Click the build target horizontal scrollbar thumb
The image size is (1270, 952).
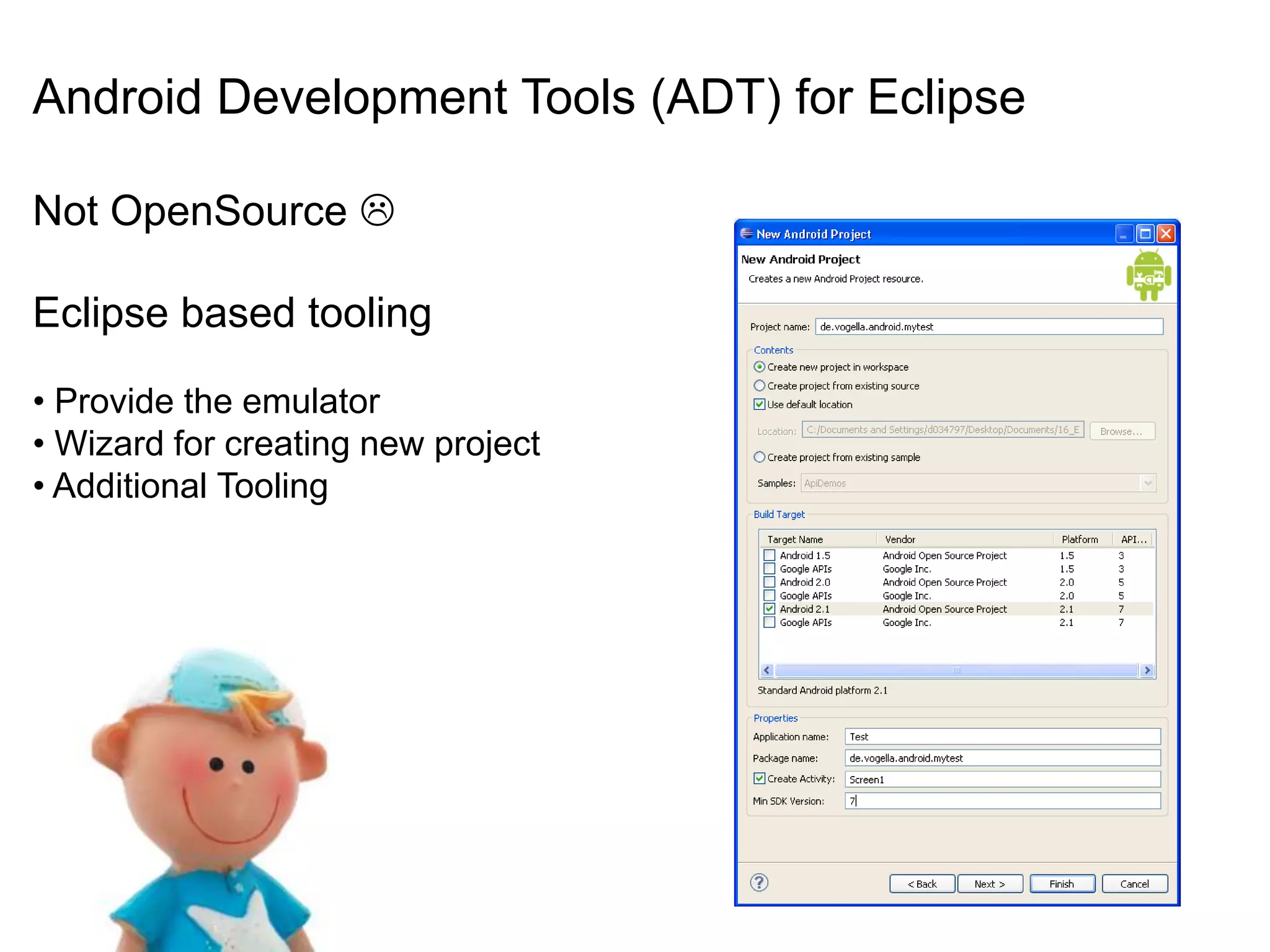[x=956, y=670]
